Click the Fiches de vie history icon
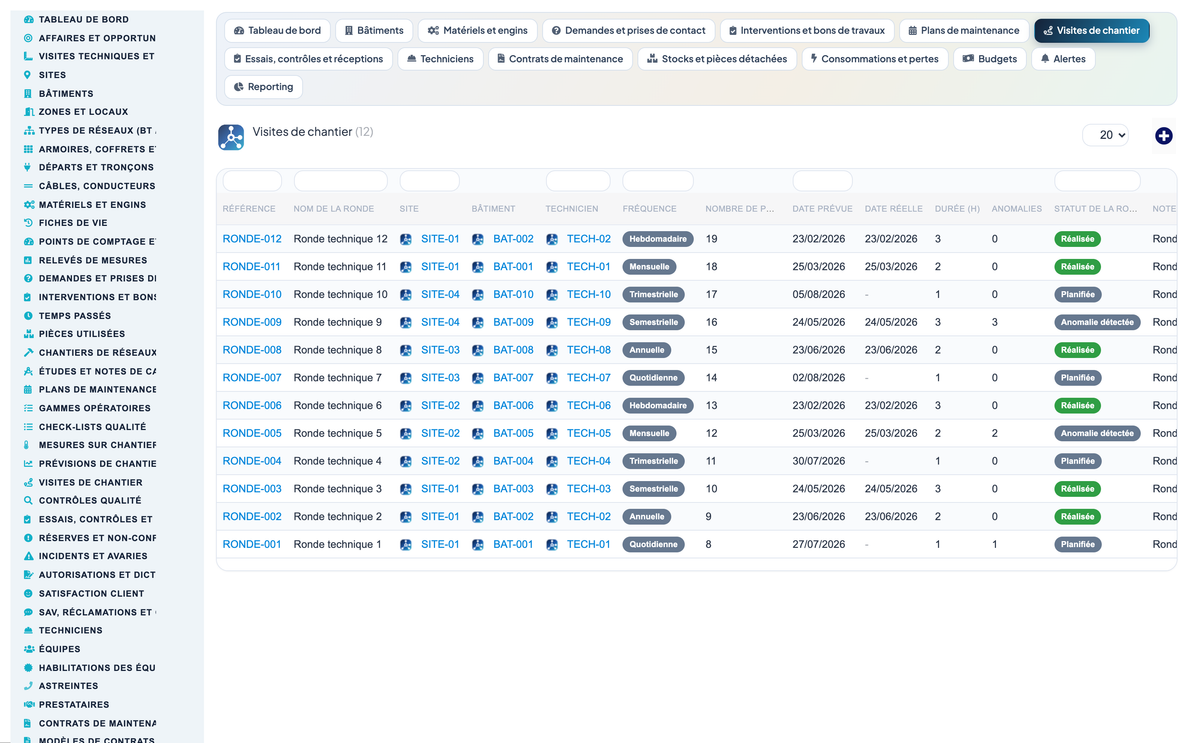 coord(28,223)
